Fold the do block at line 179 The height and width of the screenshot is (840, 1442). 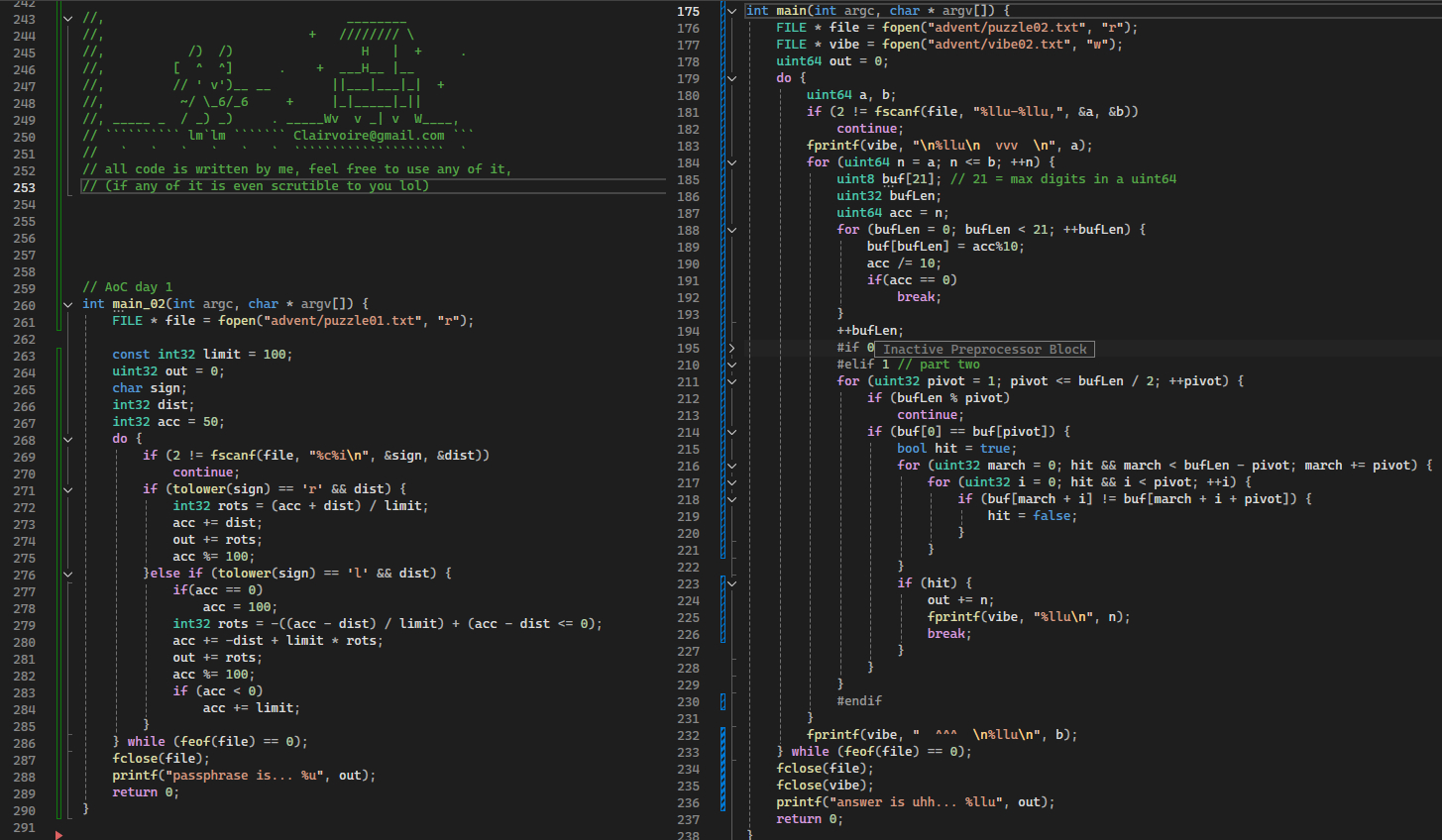tap(731, 78)
